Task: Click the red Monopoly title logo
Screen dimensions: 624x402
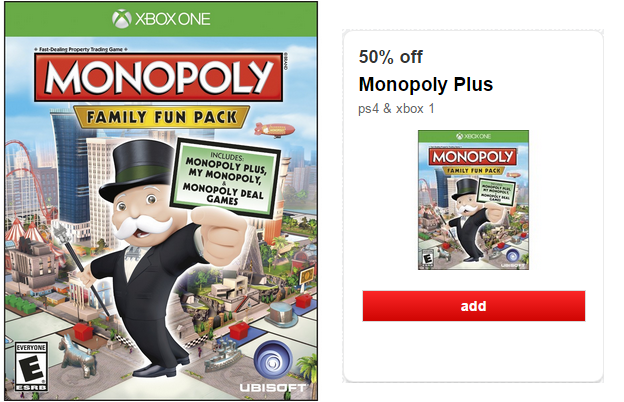Action: pyautogui.click(x=159, y=77)
